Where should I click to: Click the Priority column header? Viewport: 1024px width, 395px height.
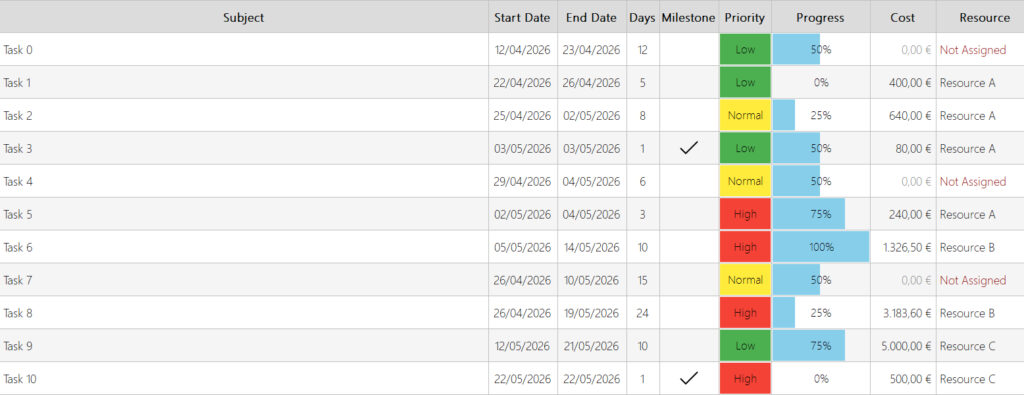click(744, 18)
